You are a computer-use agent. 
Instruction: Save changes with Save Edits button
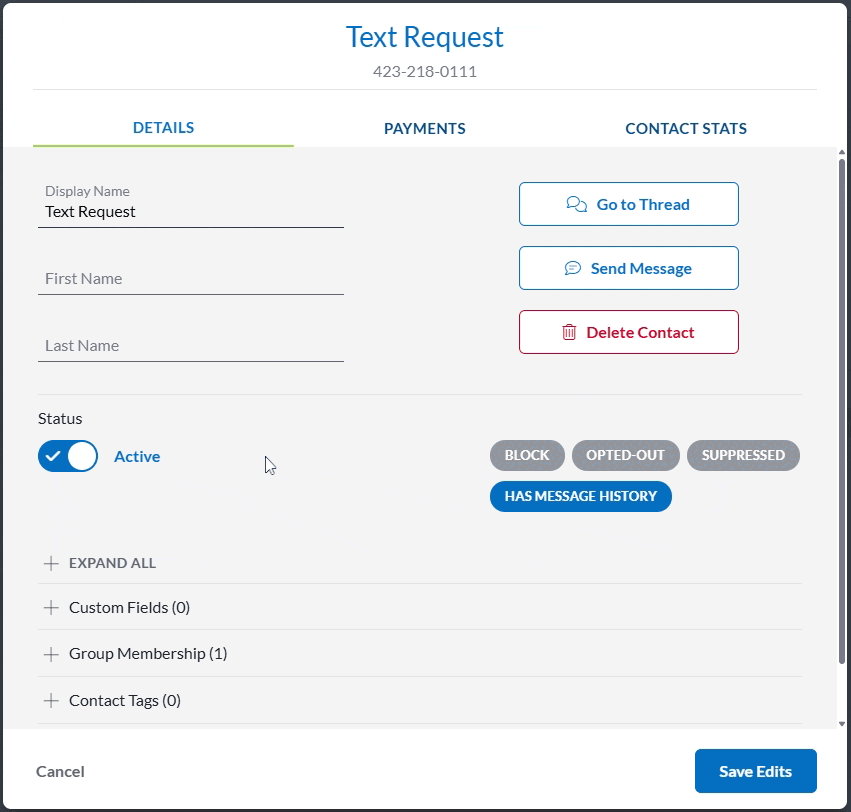(755, 771)
